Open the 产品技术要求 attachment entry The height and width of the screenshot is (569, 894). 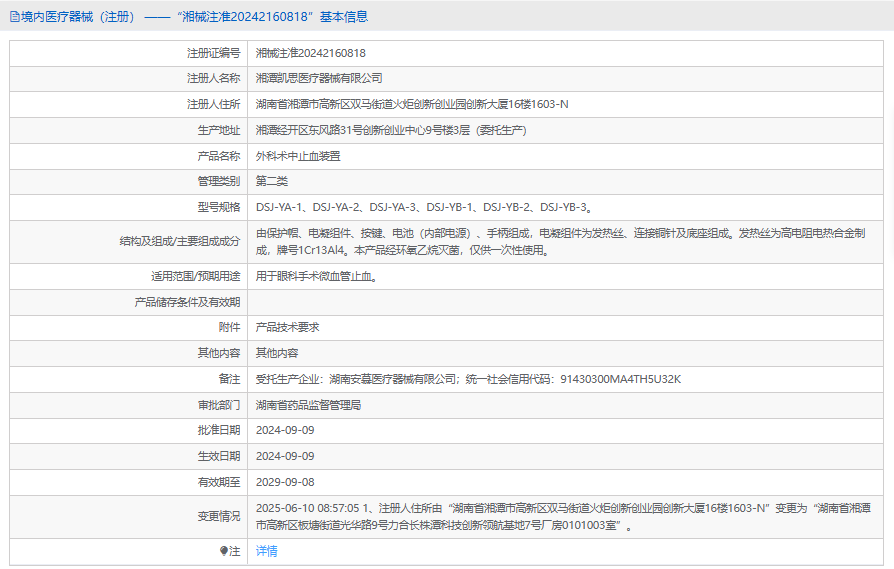[x=287, y=327]
